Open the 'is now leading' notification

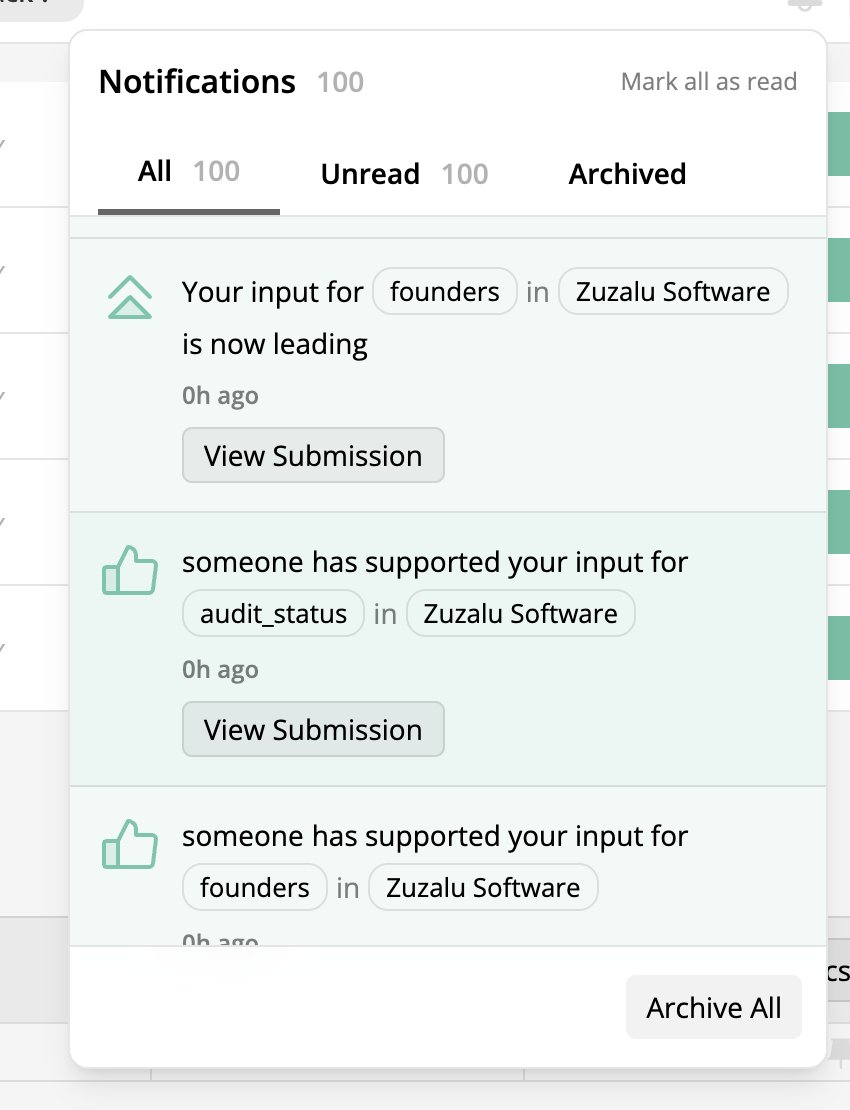tap(448, 375)
